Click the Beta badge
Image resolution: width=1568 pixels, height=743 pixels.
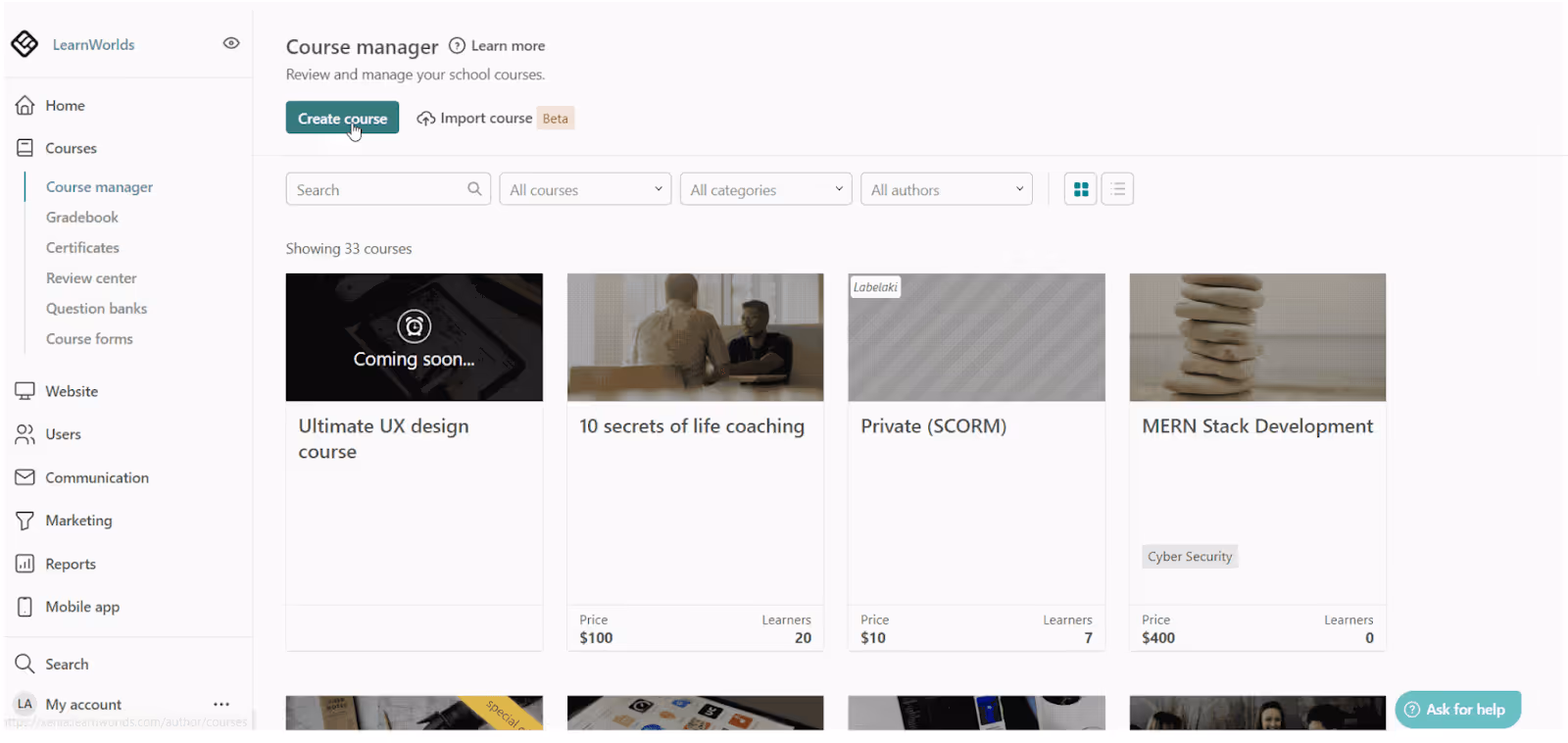(x=556, y=118)
